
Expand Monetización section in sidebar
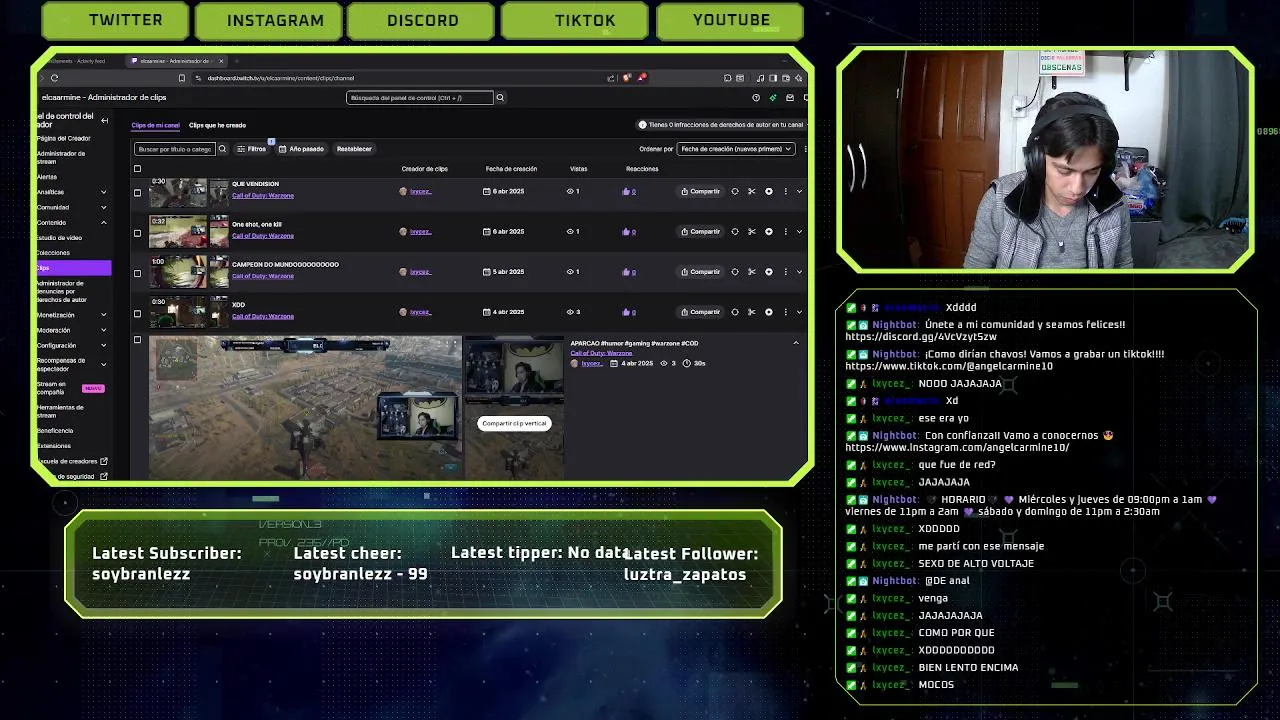(103, 315)
